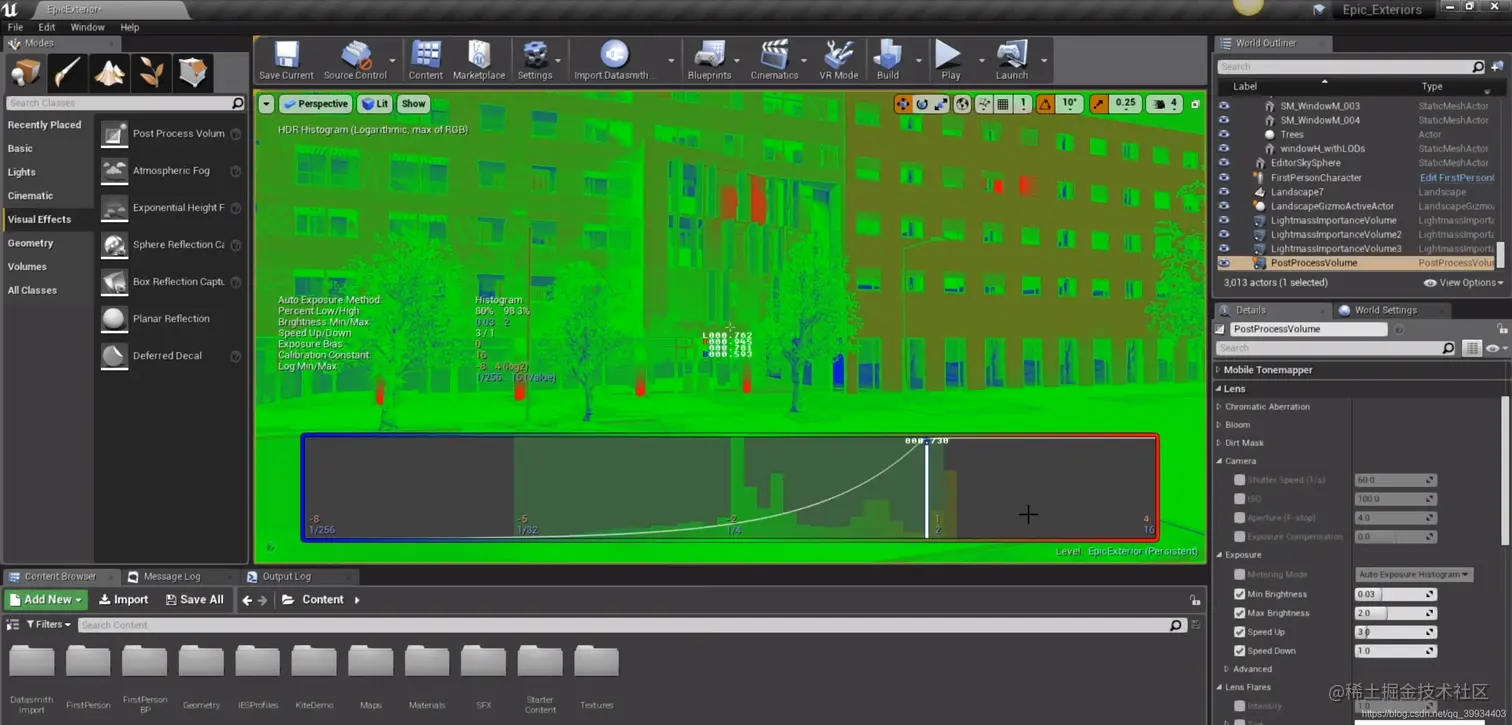Image resolution: width=1512 pixels, height=725 pixels.
Task: Click the Show viewport button
Action: pos(413,104)
